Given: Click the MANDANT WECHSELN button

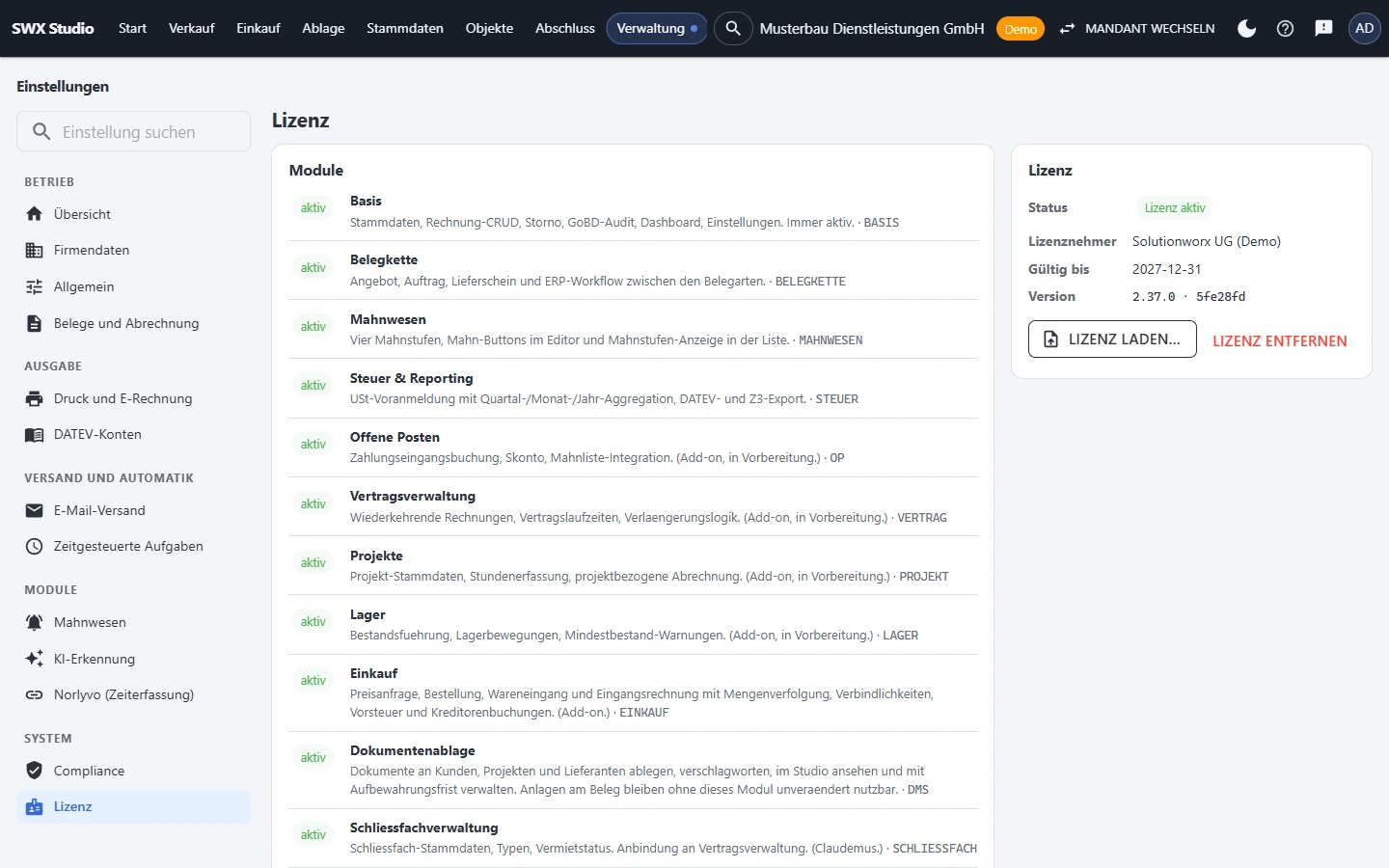Looking at the screenshot, I should [1136, 28].
